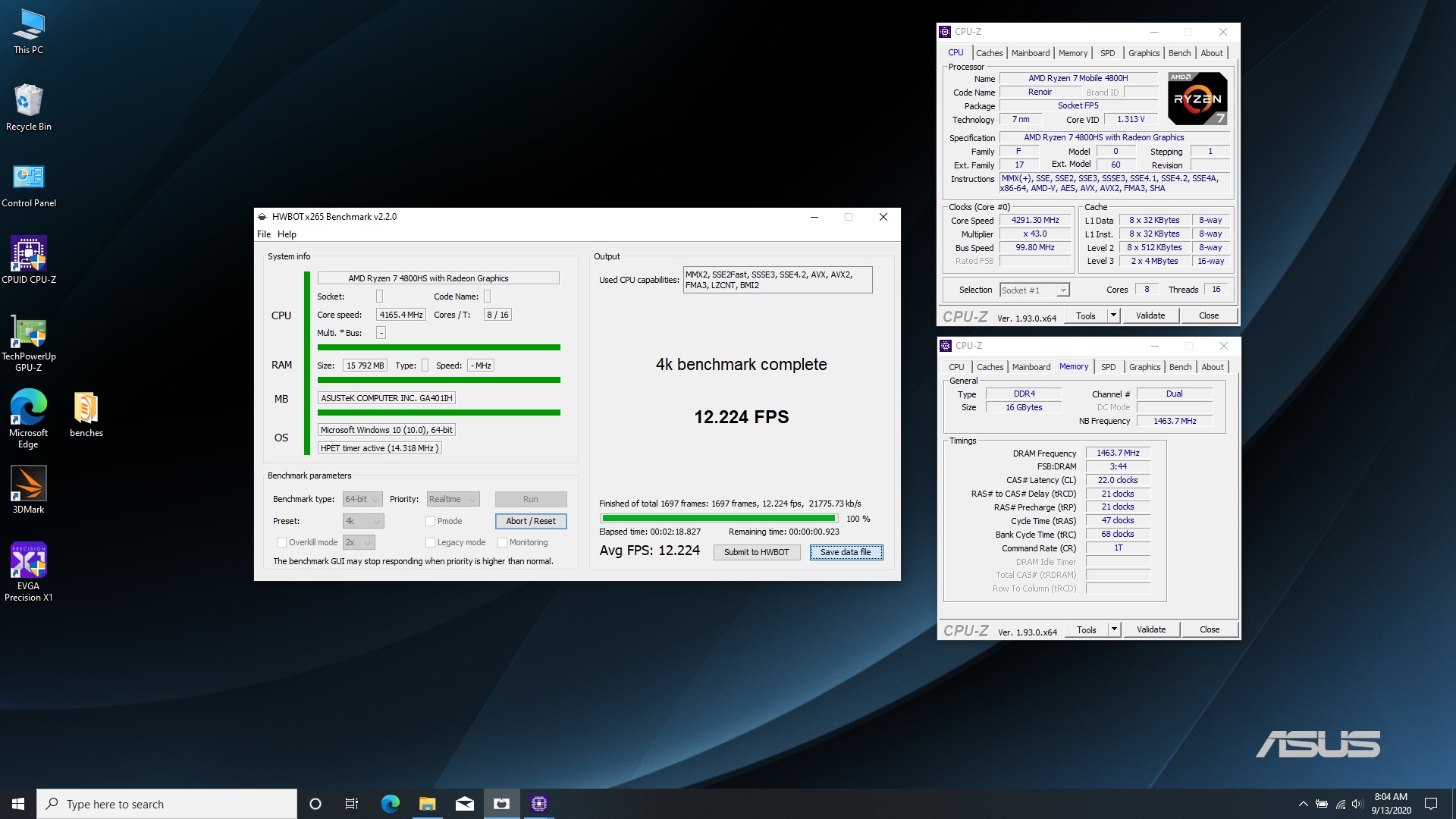
Task: Click the battery power tray icon
Action: pyautogui.click(x=1321, y=804)
